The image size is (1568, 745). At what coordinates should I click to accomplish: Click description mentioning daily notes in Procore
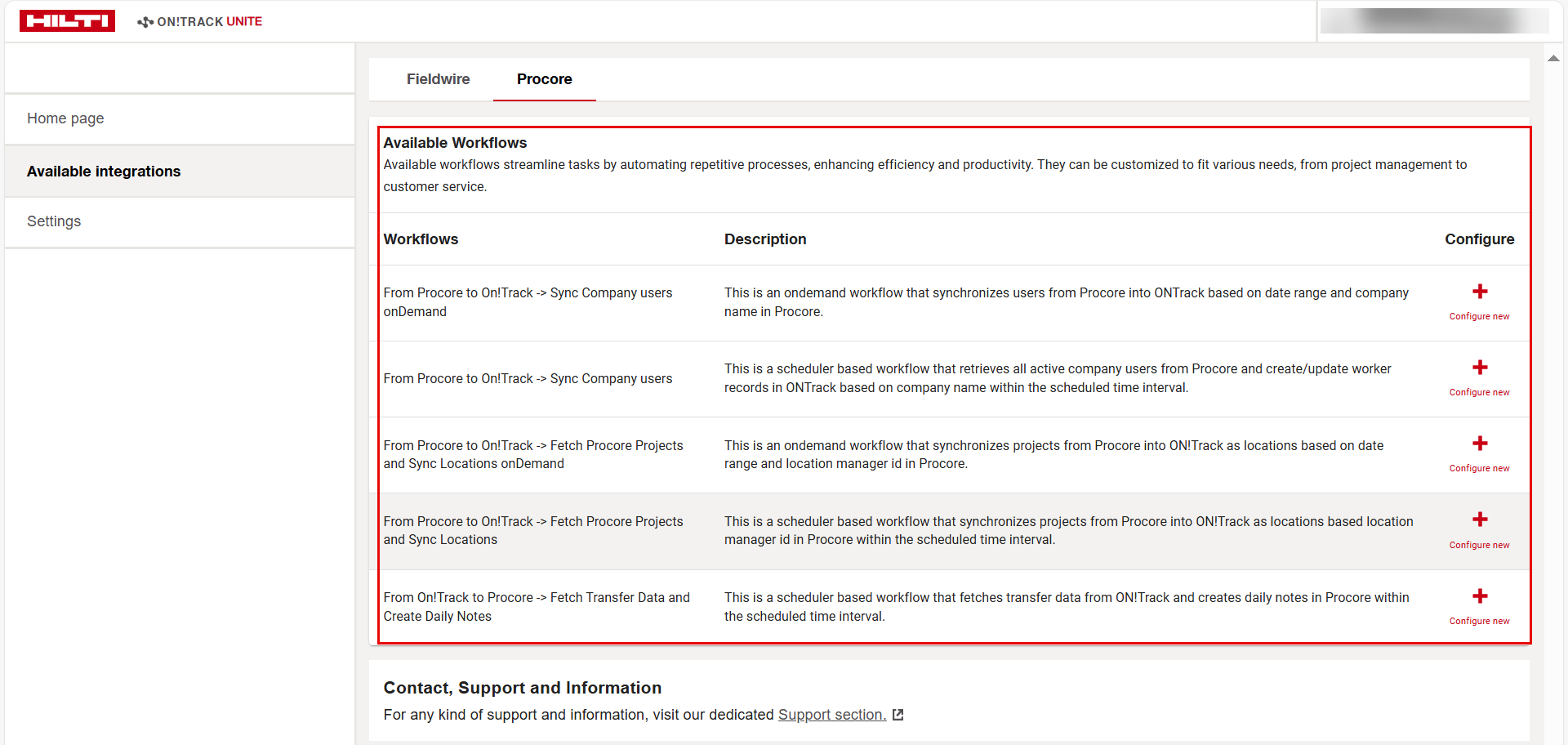click(1067, 607)
